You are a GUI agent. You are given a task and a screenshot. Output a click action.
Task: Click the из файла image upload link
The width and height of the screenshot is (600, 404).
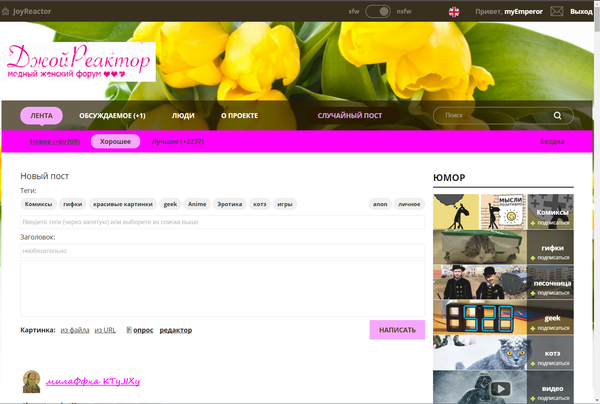click(x=74, y=330)
